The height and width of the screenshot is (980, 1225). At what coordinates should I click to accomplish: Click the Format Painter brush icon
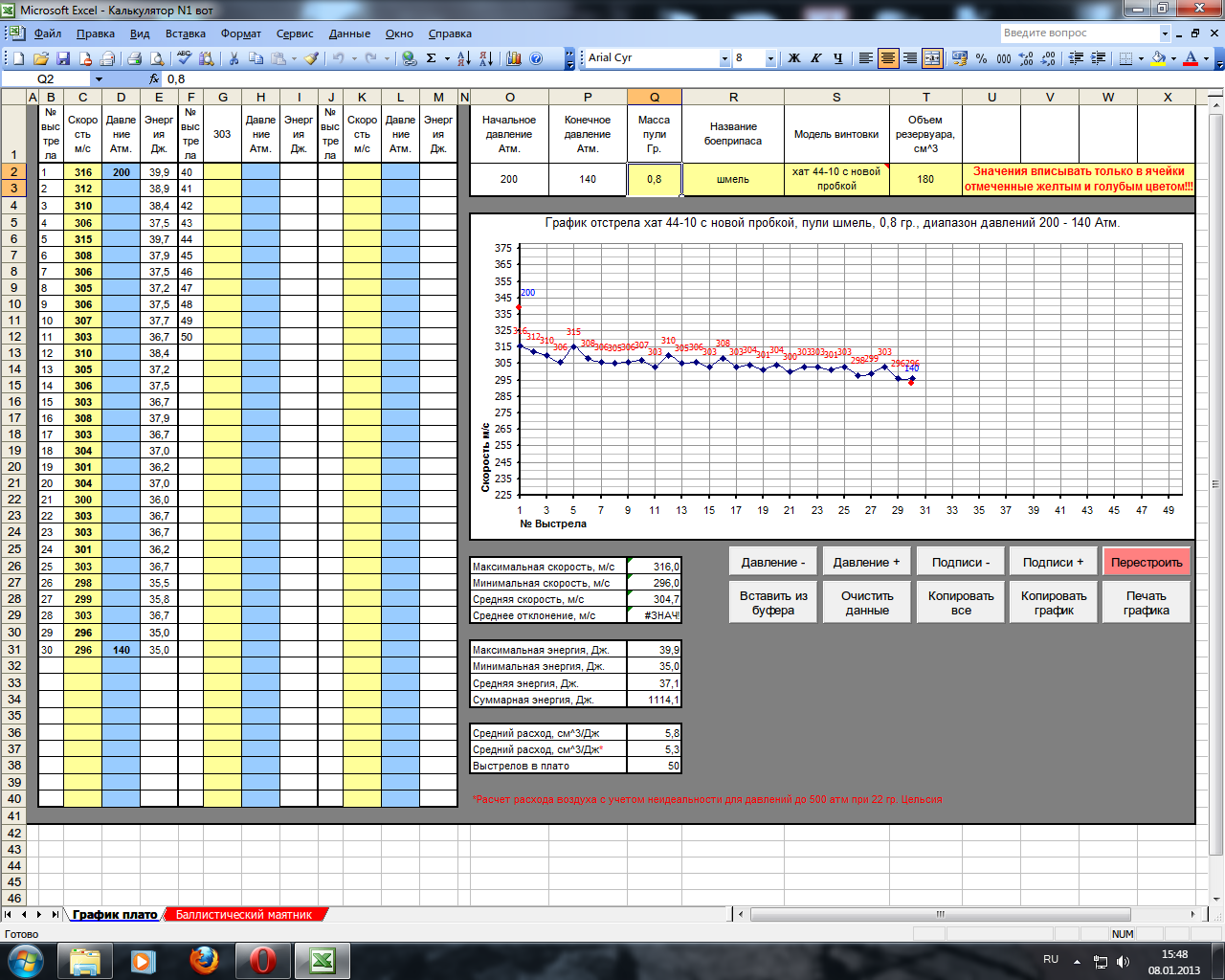(x=311, y=58)
